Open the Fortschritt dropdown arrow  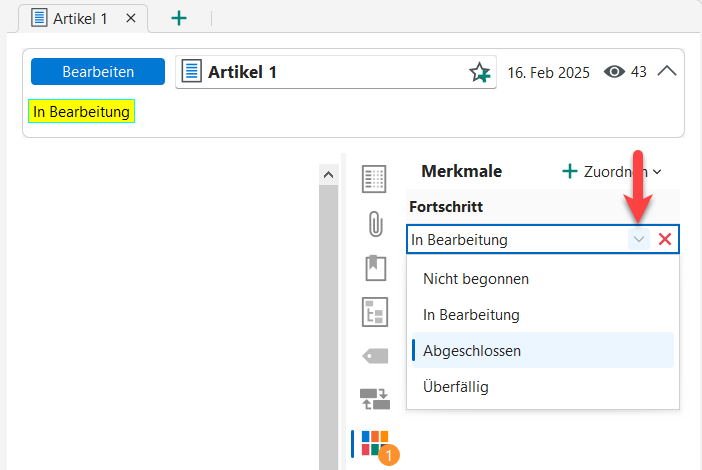coord(639,240)
